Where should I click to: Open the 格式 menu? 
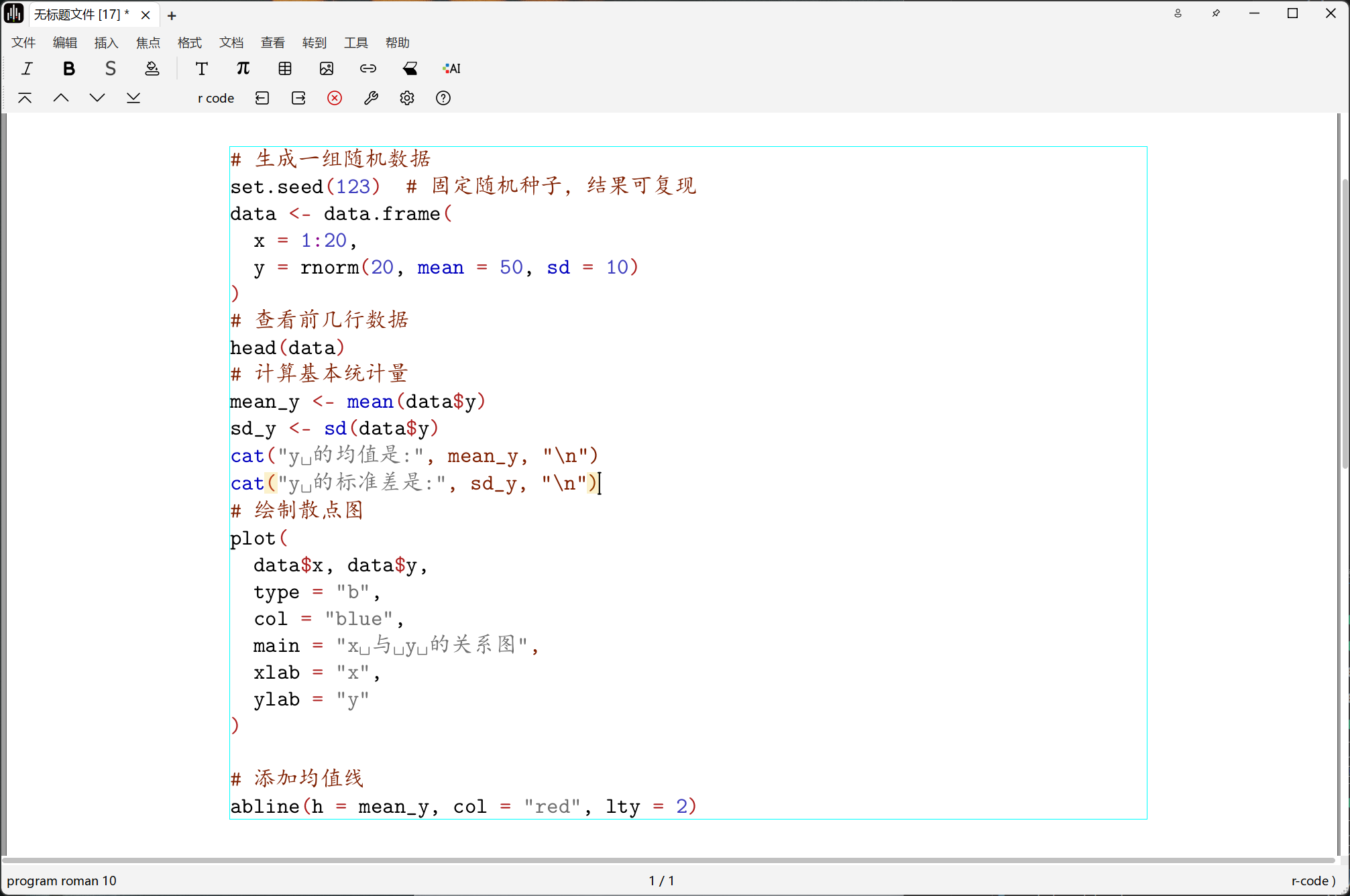click(x=189, y=43)
